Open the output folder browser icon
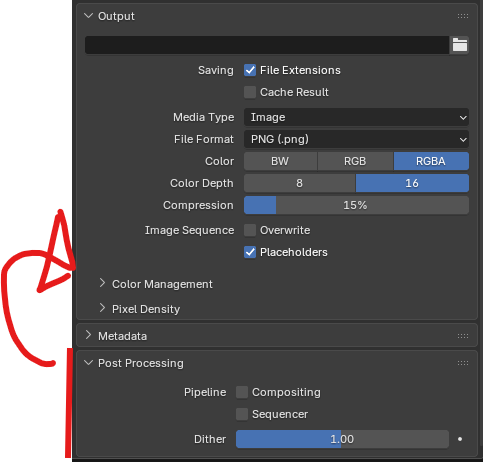Image resolution: width=483 pixels, height=462 pixels. pos(460,45)
